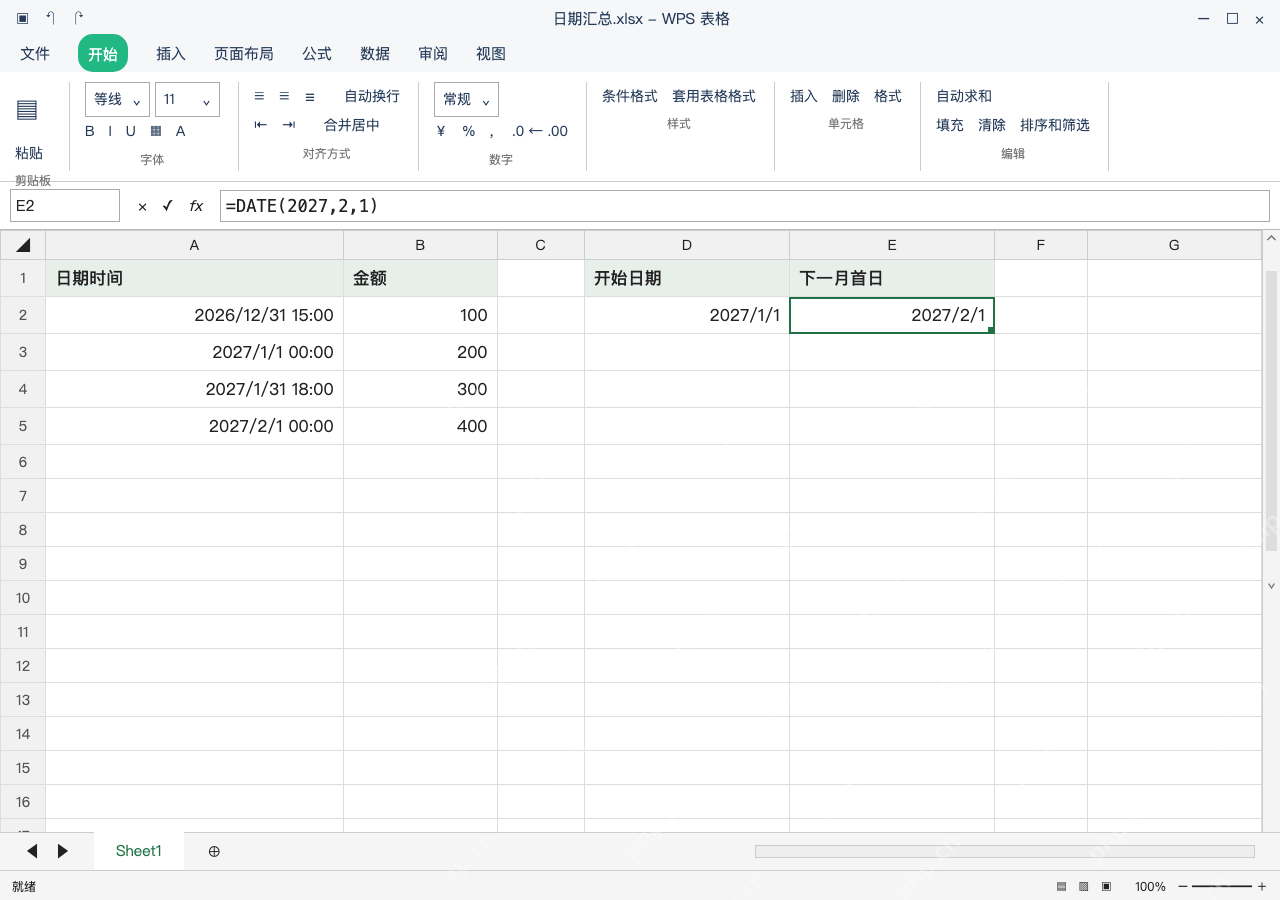This screenshot has width=1280, height=900.
Task: Click the undo arrow in title bar
Action: (50, 18)
